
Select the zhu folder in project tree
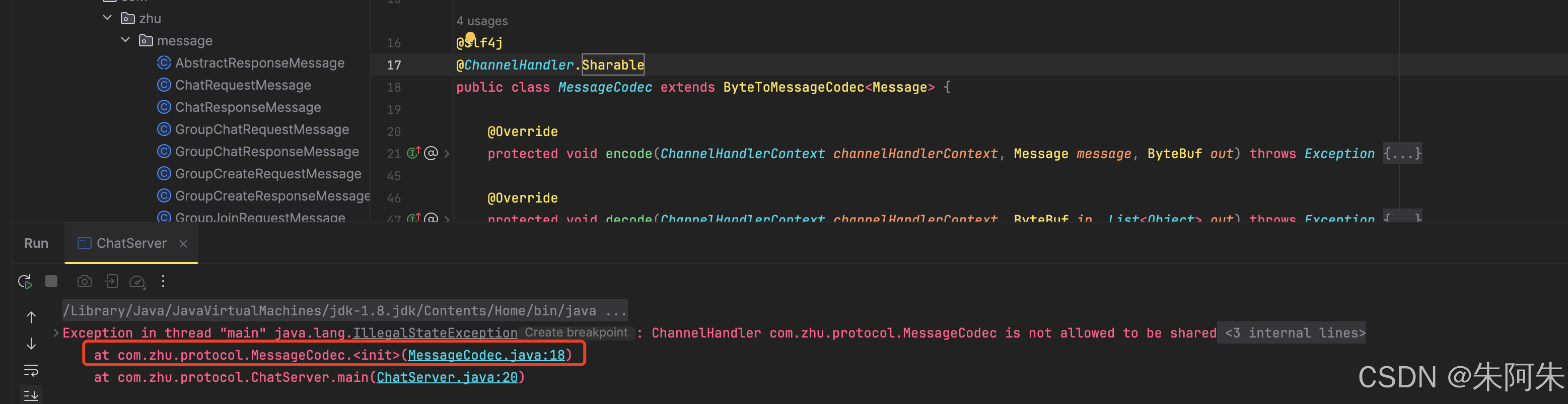pyautogui.click(x=150, y=18)
